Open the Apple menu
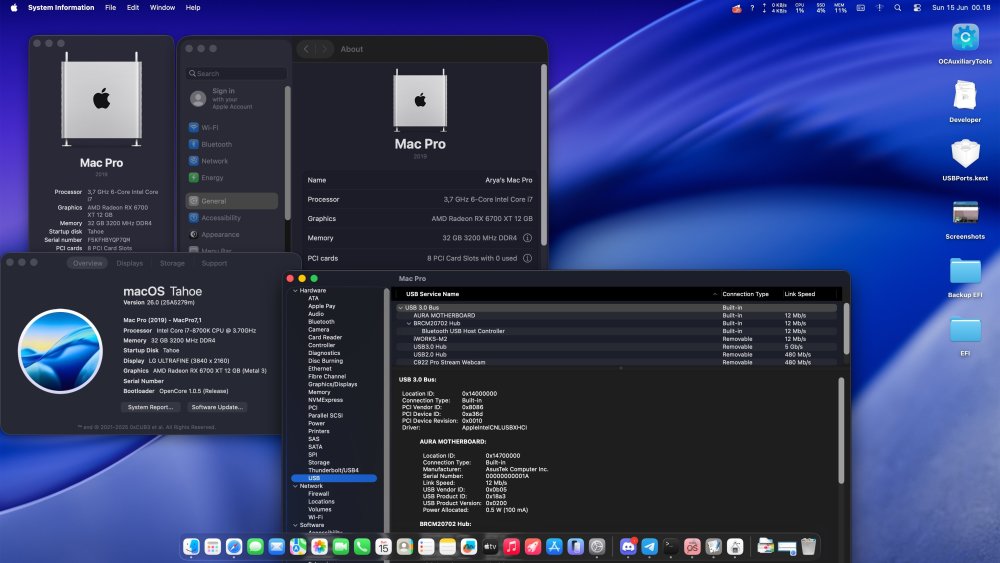 pyautogui.click(x=14, y=8)
